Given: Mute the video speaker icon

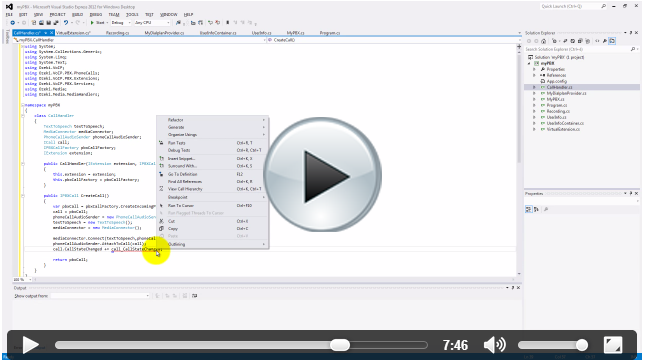Looking at the screenshot, I should pos(494,345).
